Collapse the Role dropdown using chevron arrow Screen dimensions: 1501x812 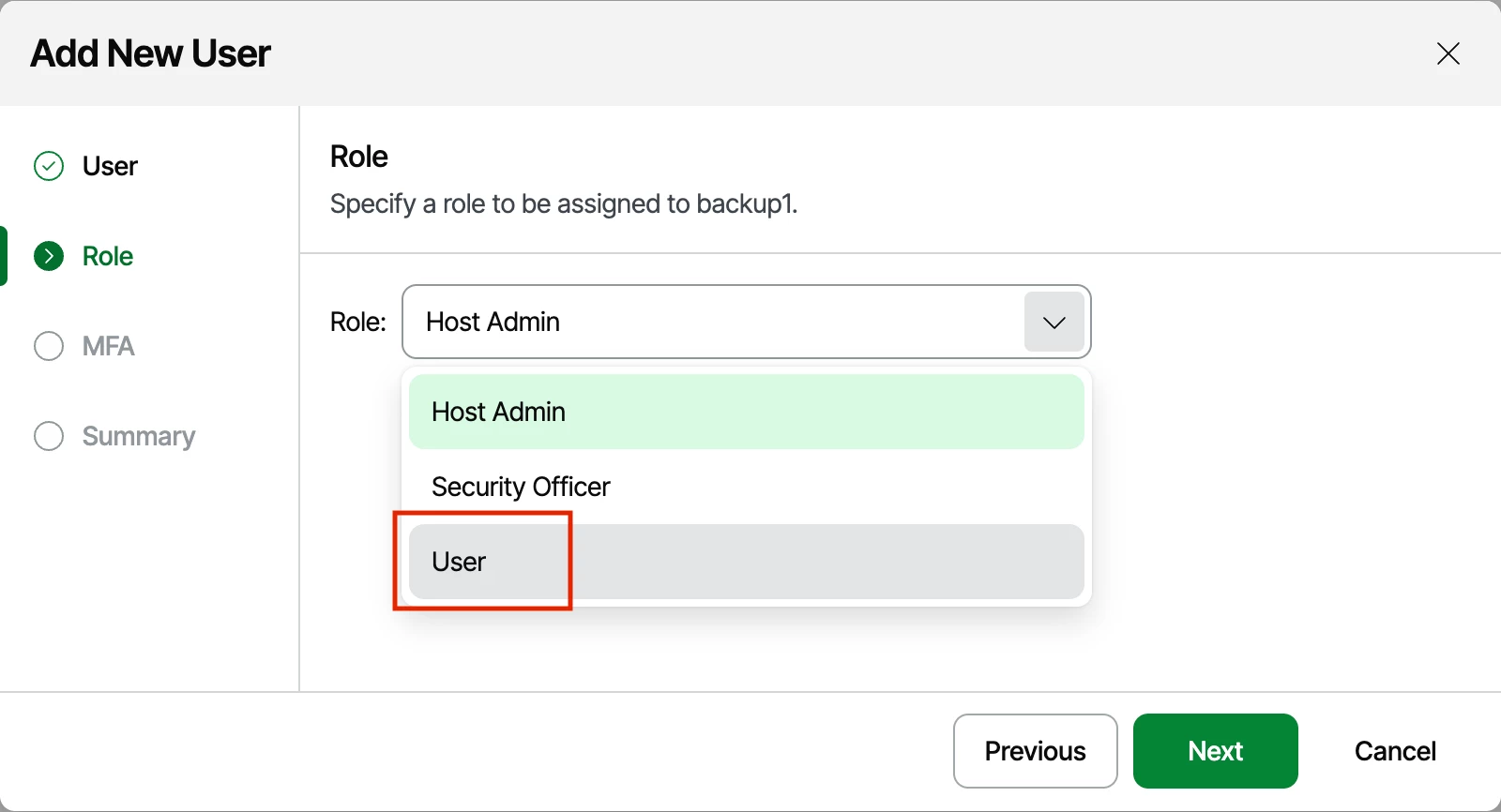1054,322
